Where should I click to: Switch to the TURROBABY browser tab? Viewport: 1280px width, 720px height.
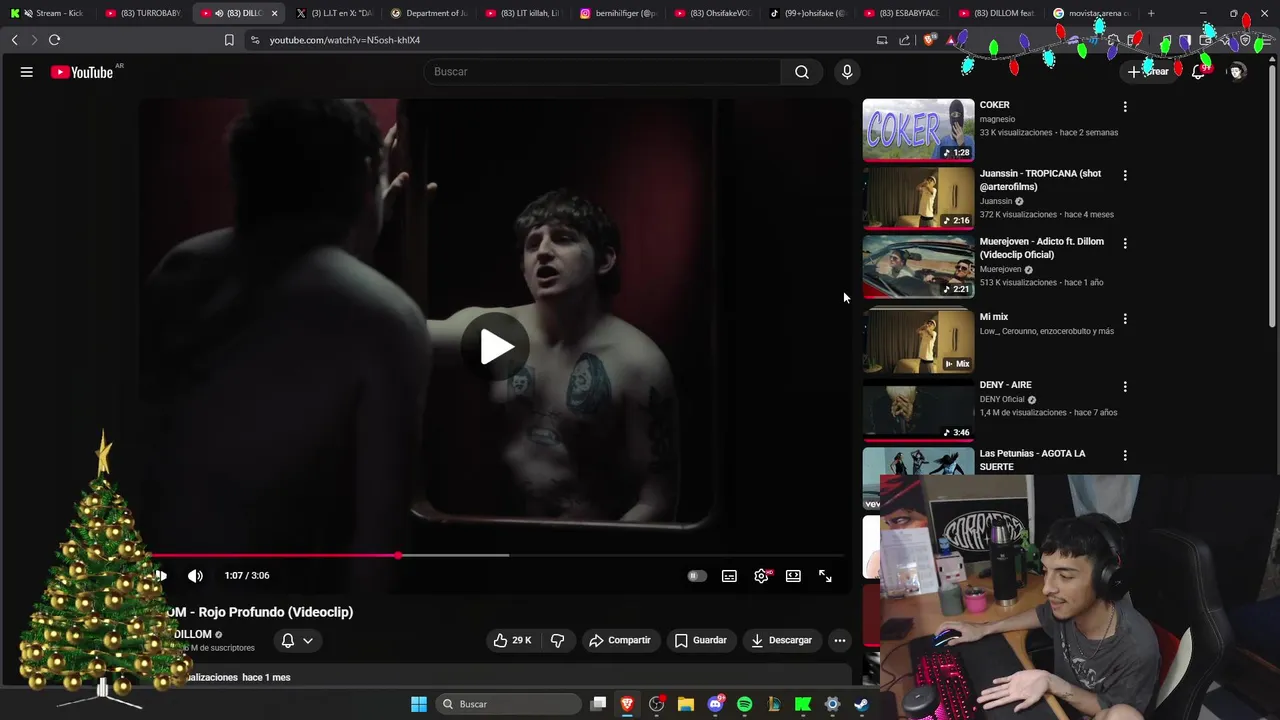145,13
